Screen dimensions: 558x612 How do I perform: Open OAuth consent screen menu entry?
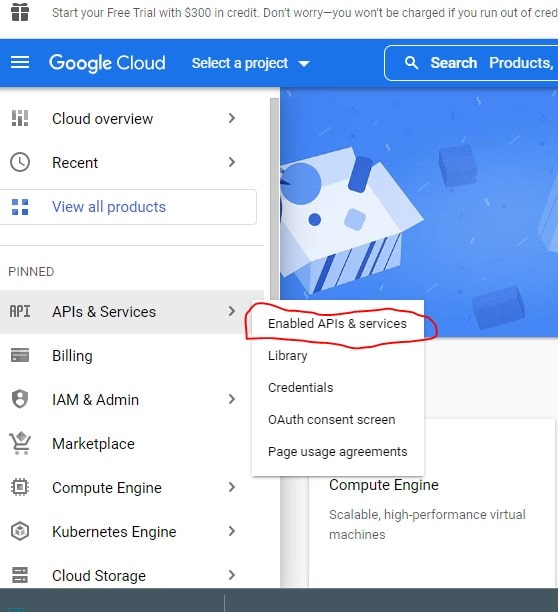click(338, 420)
